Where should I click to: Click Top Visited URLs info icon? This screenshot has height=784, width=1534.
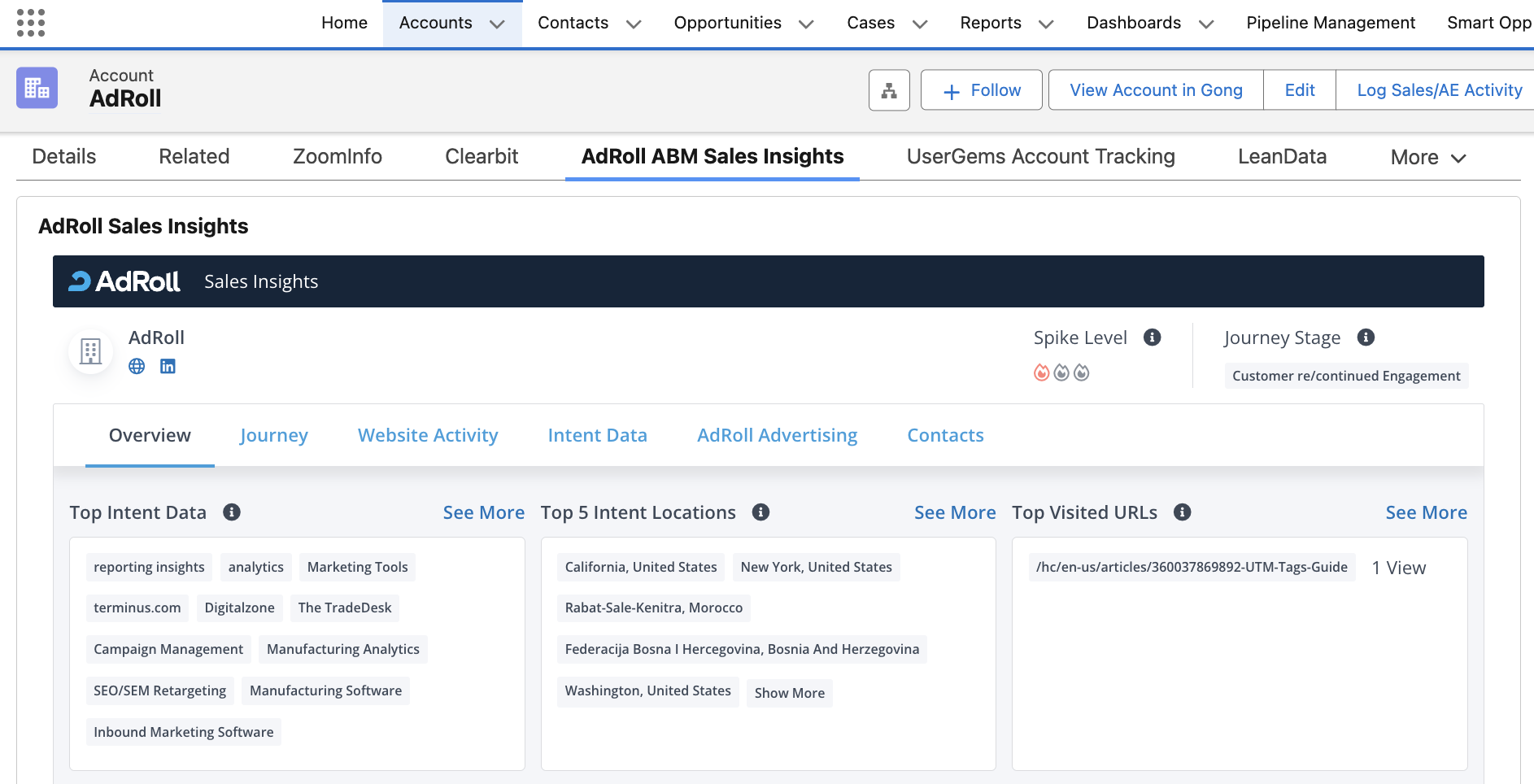click(x=1182, y=512)
